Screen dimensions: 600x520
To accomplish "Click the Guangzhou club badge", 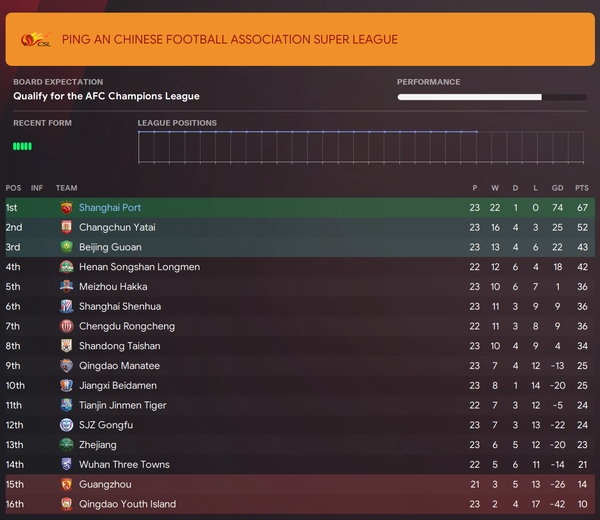I will click(x=66, y=484).
